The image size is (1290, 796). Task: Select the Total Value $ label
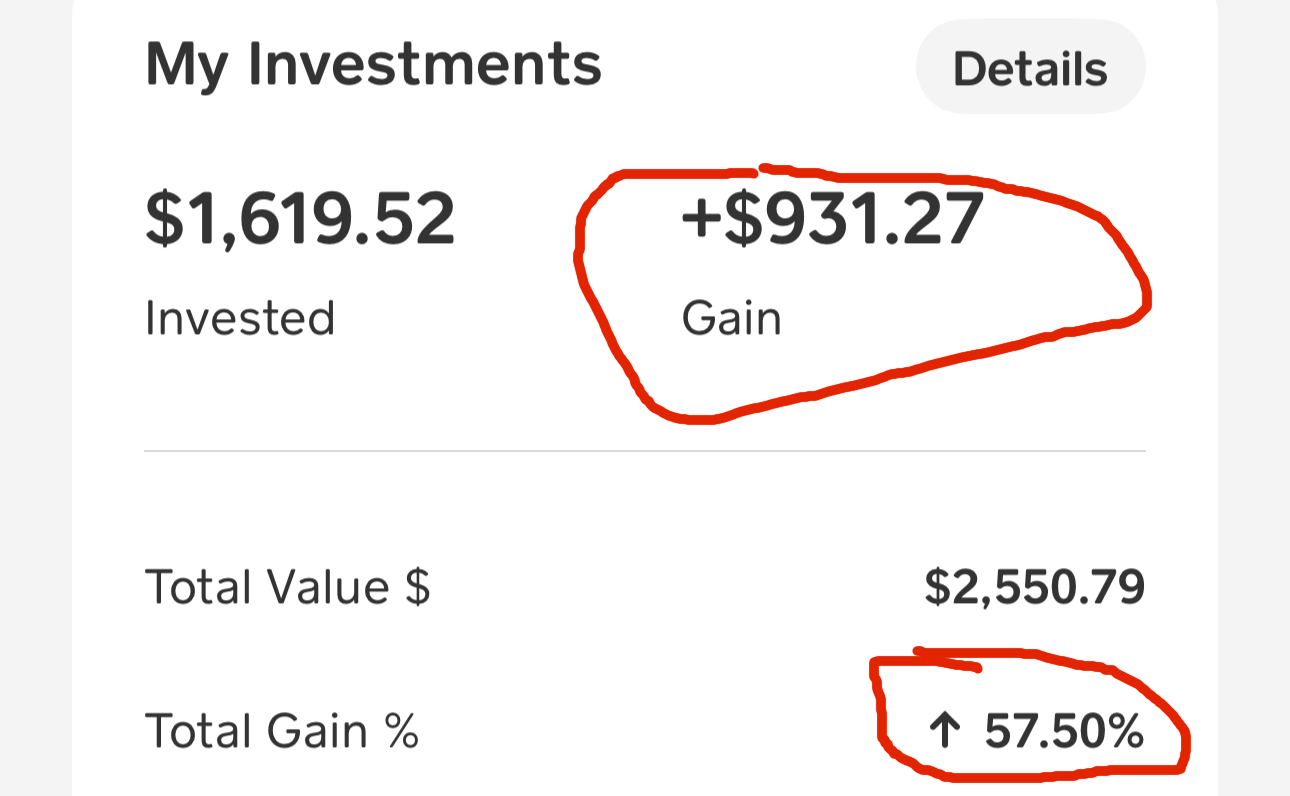288,587
